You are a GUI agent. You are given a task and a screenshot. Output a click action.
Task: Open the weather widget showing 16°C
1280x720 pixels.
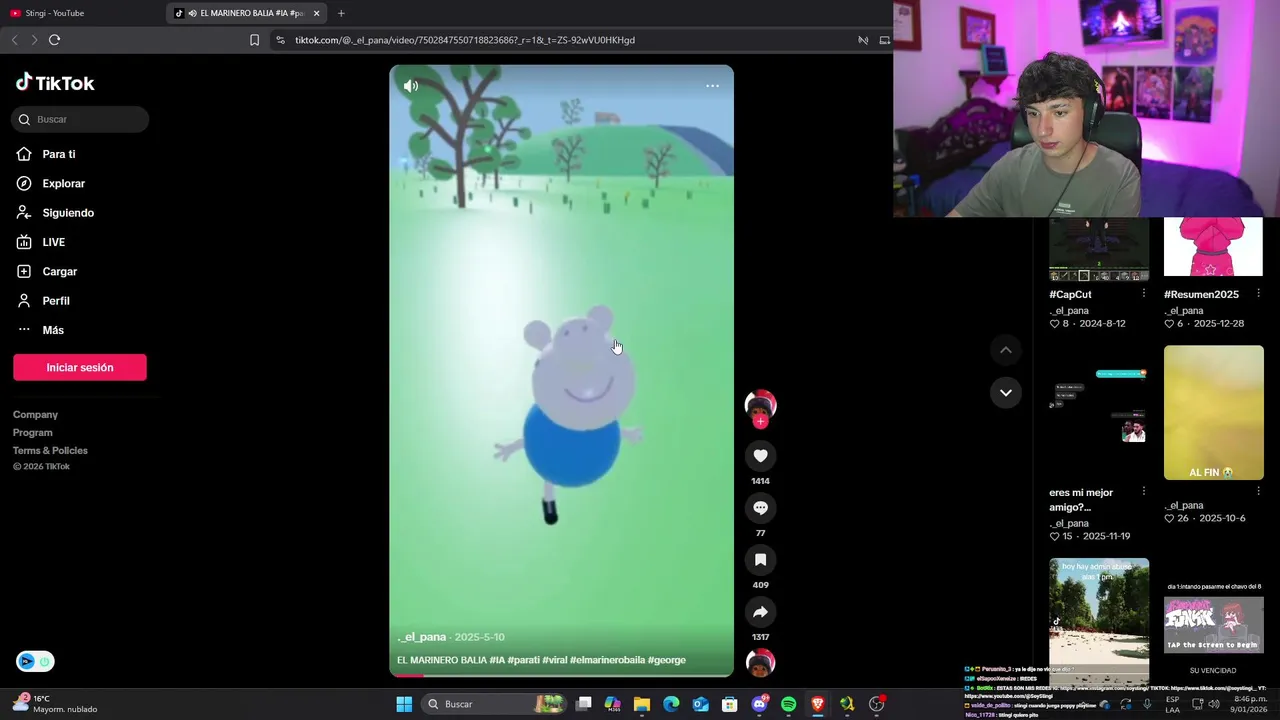point(55,704)
